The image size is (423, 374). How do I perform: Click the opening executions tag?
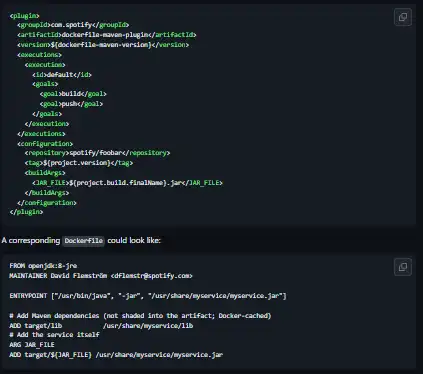click(x=39, y=55)
